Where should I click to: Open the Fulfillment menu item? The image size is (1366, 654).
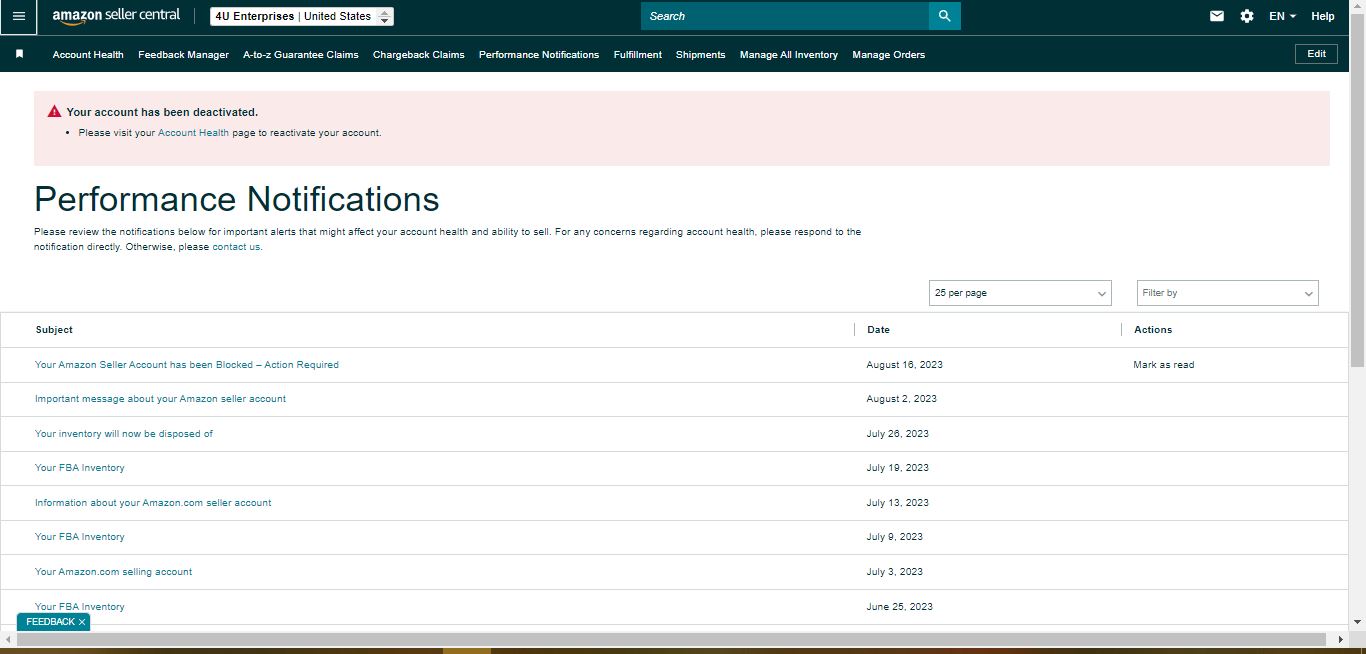638,54
